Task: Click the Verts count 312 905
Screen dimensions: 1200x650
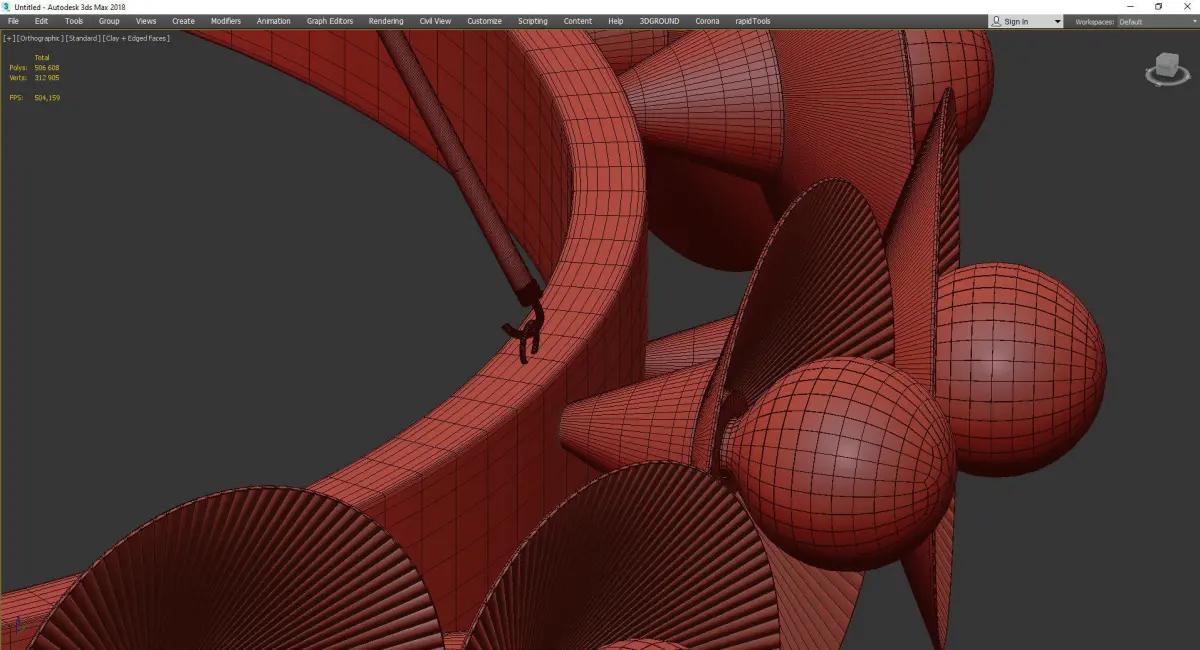Action: 47,77
